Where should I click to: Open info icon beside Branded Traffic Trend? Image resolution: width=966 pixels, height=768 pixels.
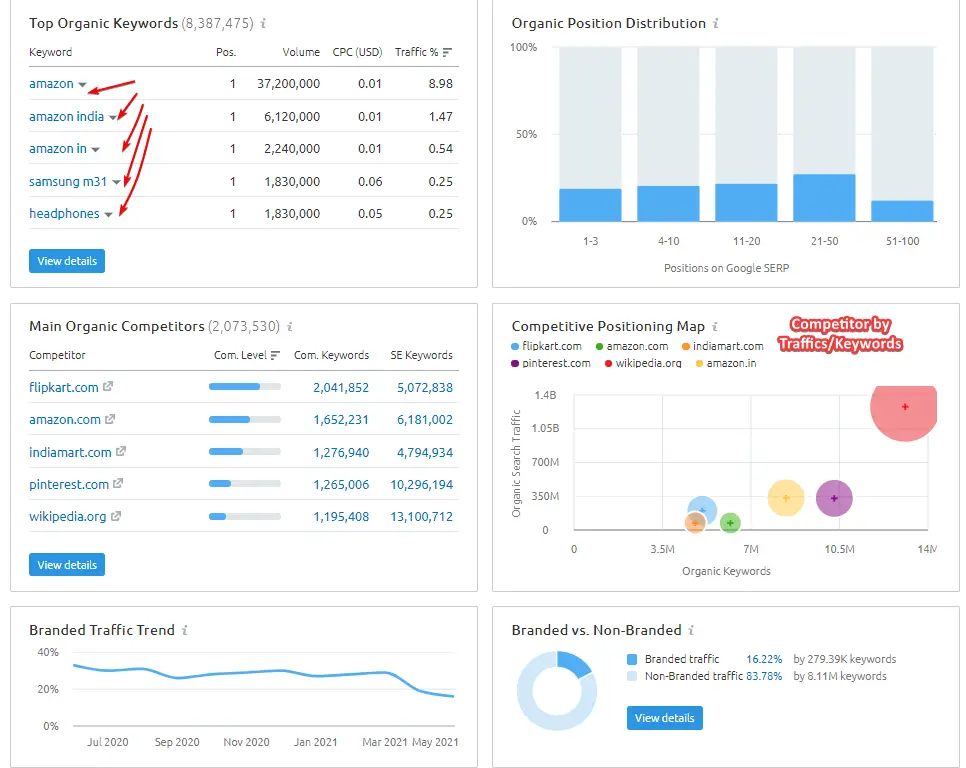(185, 630)
